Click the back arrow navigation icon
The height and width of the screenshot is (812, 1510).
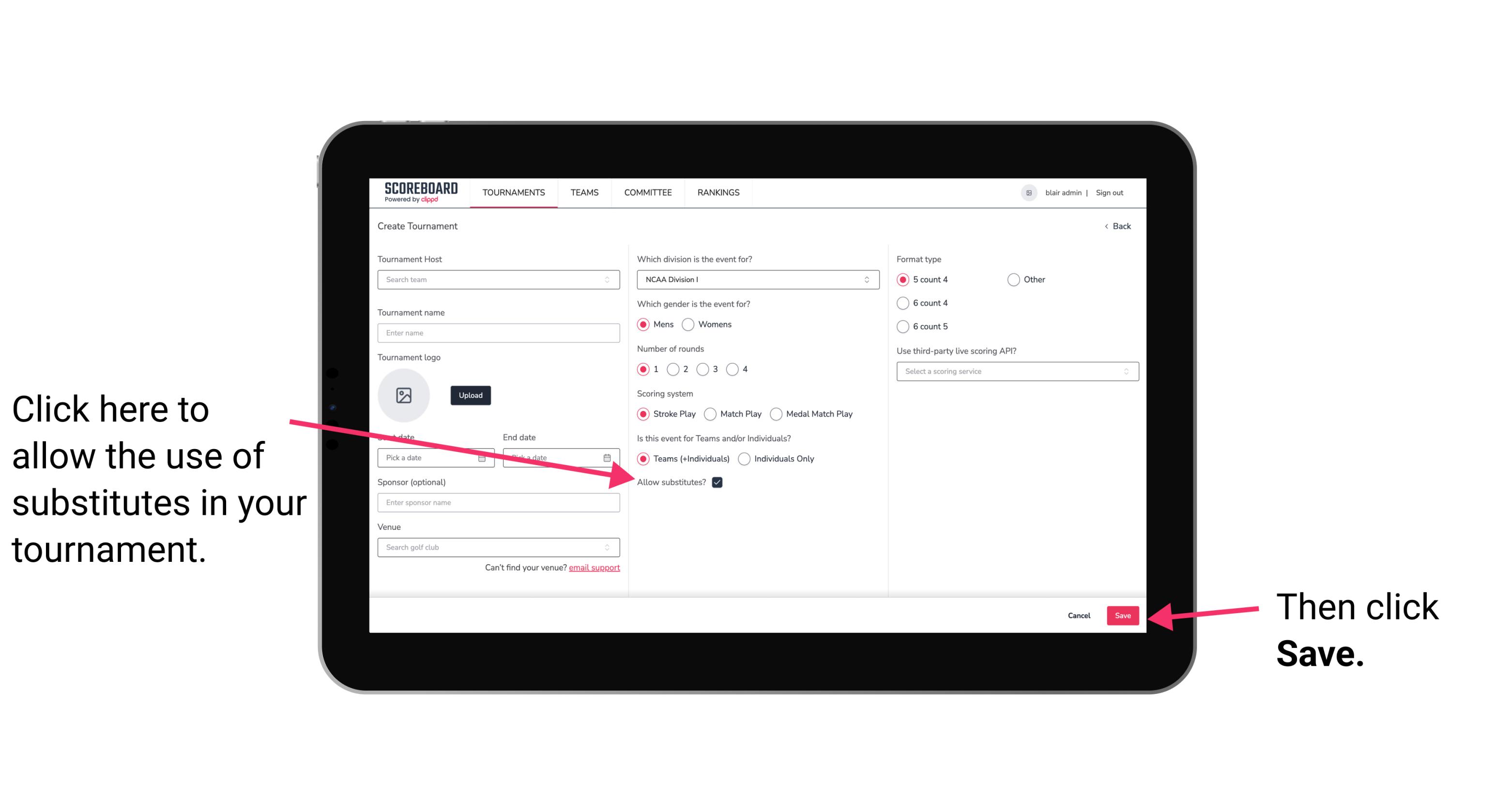pos(1107,226)
